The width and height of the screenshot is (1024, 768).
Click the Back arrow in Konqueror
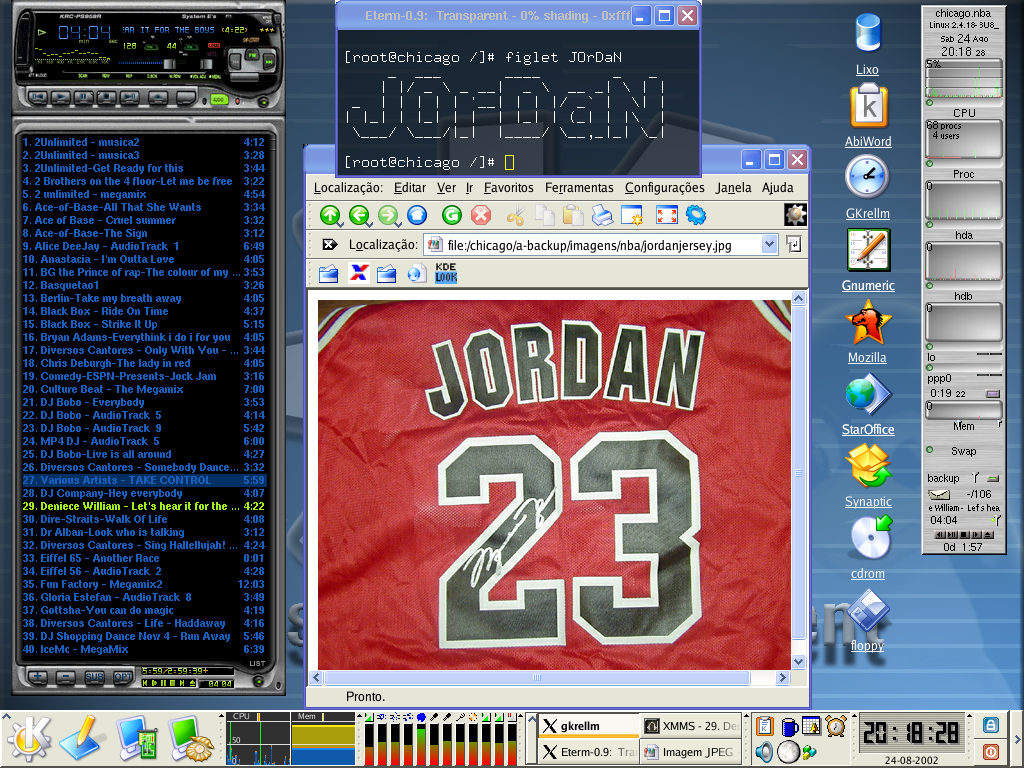pos(359,215)
